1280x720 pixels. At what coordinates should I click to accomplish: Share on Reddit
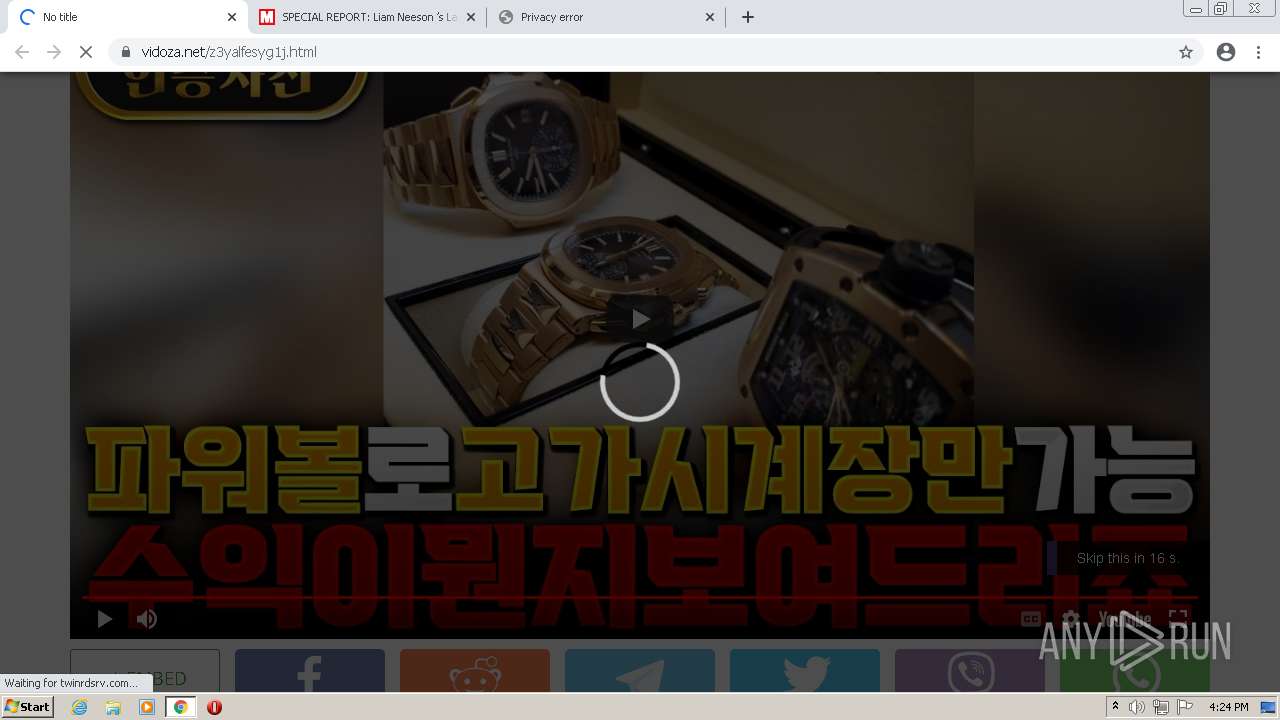tap(475, 671)
